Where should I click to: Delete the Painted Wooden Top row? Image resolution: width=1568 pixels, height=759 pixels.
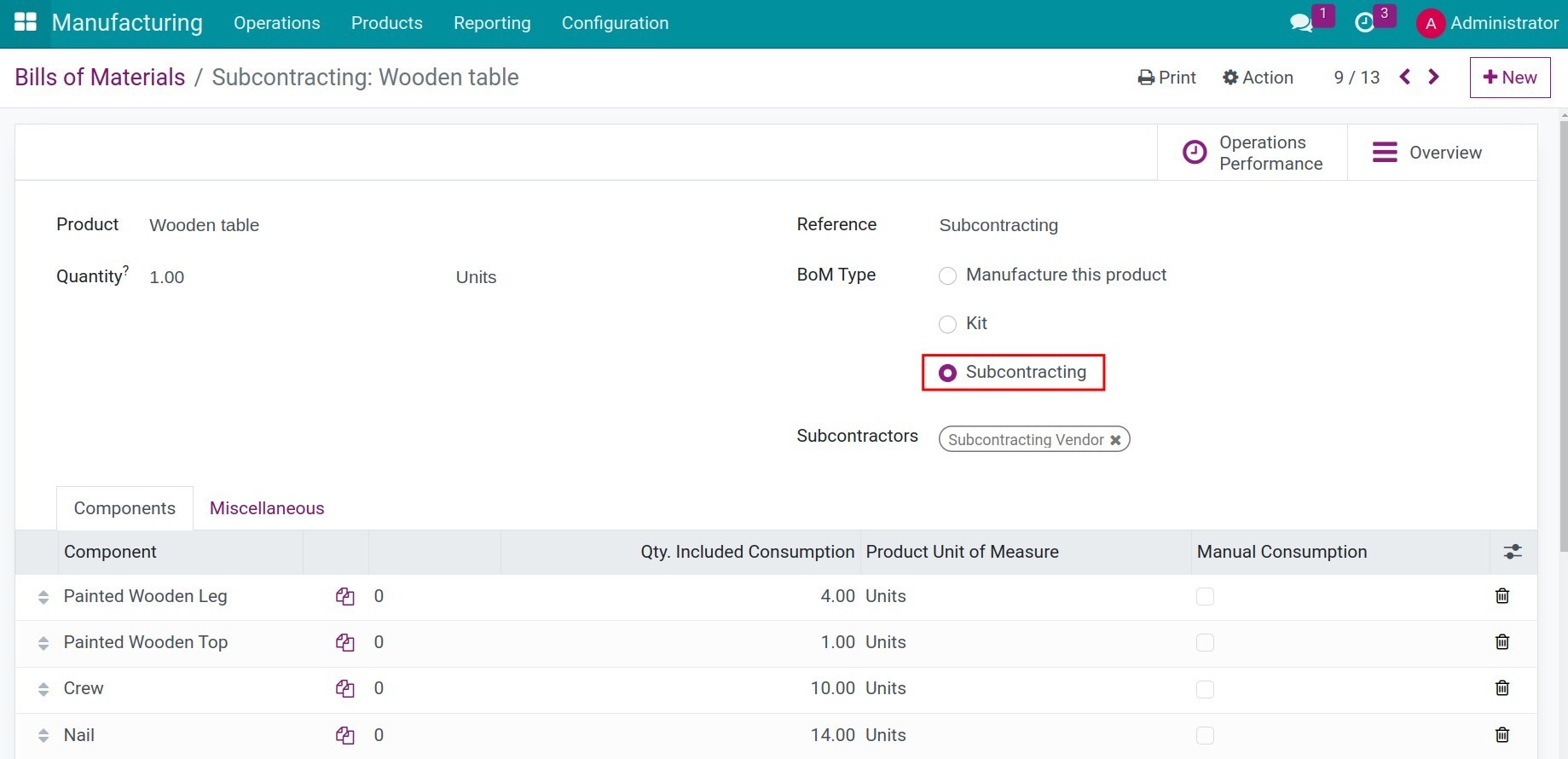(x=1502, y=642)
